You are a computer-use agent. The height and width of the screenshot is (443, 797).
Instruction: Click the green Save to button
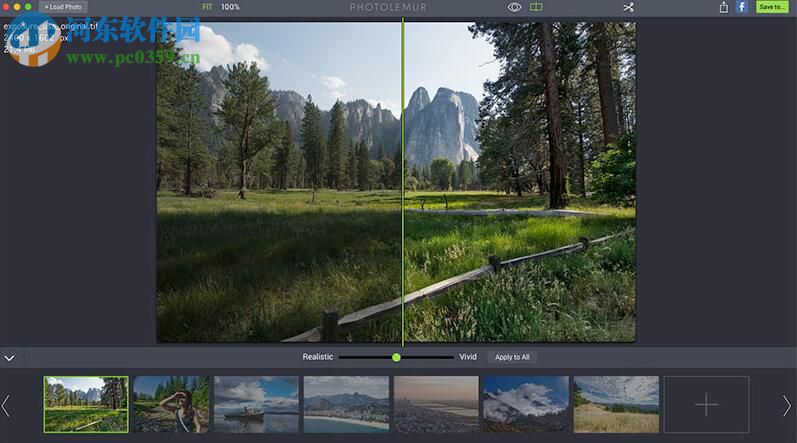coord(772,7)
